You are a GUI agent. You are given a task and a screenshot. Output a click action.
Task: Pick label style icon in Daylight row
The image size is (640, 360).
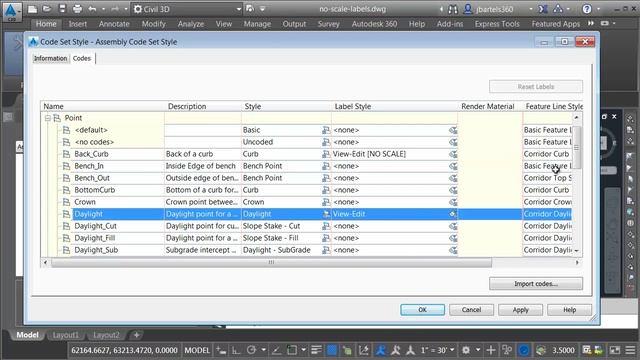click(x=453, y=214)
